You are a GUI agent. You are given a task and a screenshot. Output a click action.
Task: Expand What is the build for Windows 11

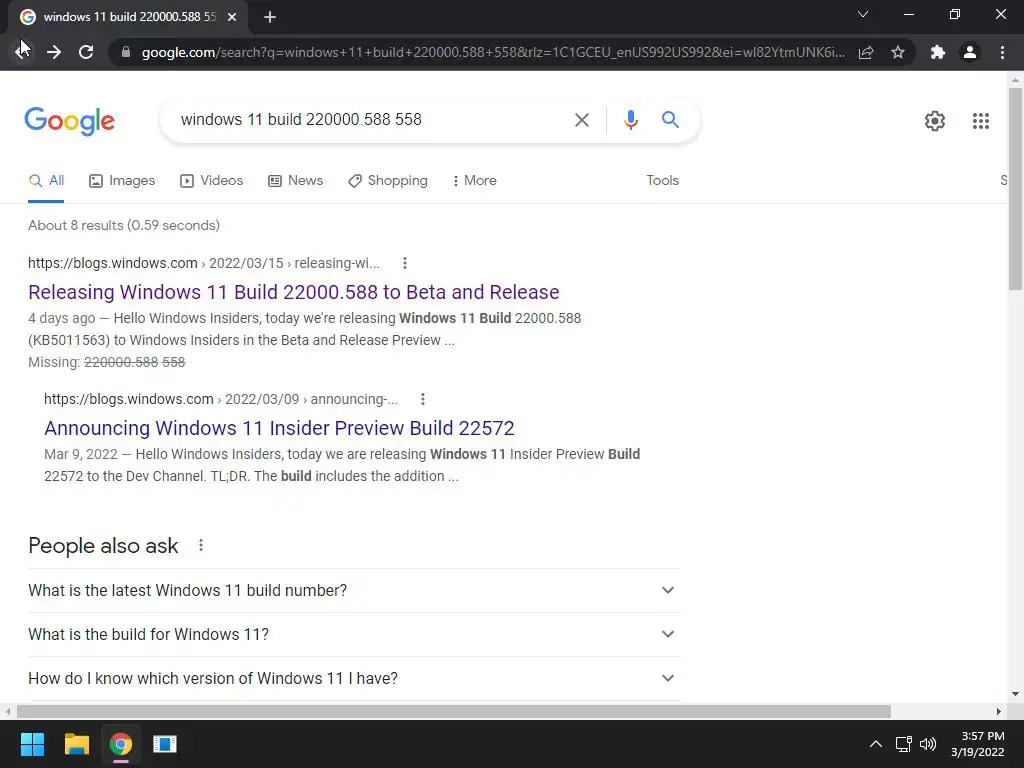tap(353, 635)
